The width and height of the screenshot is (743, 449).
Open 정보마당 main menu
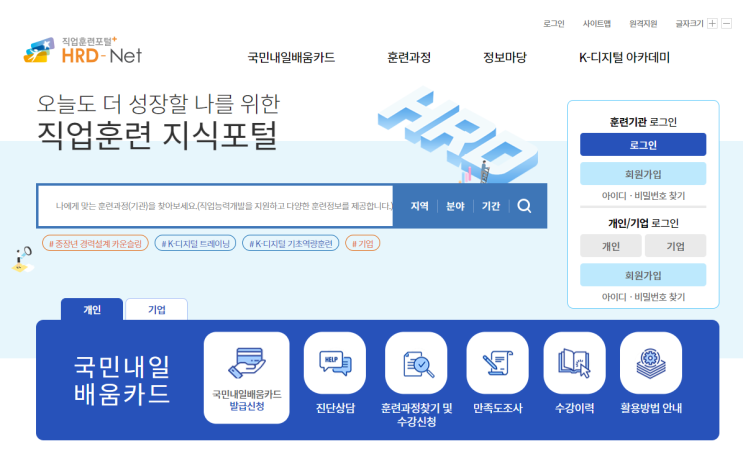tap(505, 57)
